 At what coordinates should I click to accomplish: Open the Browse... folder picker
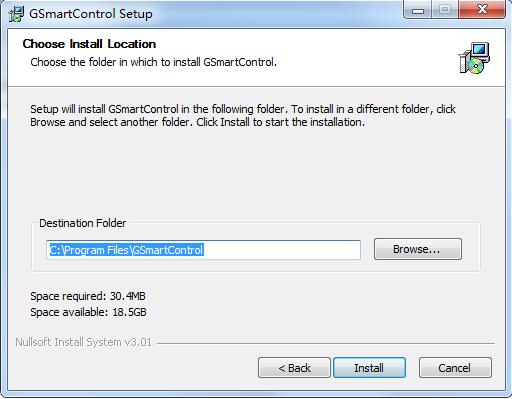tap(418, 249)
